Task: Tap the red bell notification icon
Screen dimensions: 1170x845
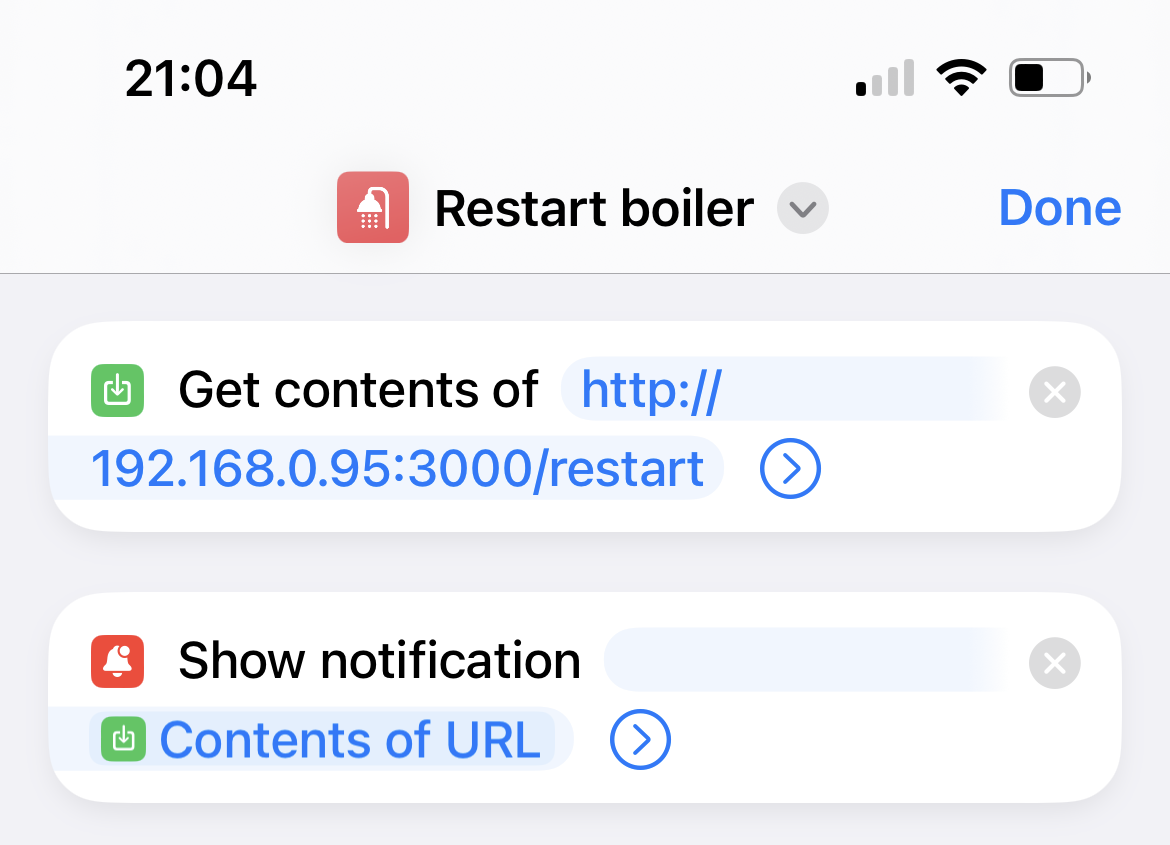Action: click(x=118, y=661)
